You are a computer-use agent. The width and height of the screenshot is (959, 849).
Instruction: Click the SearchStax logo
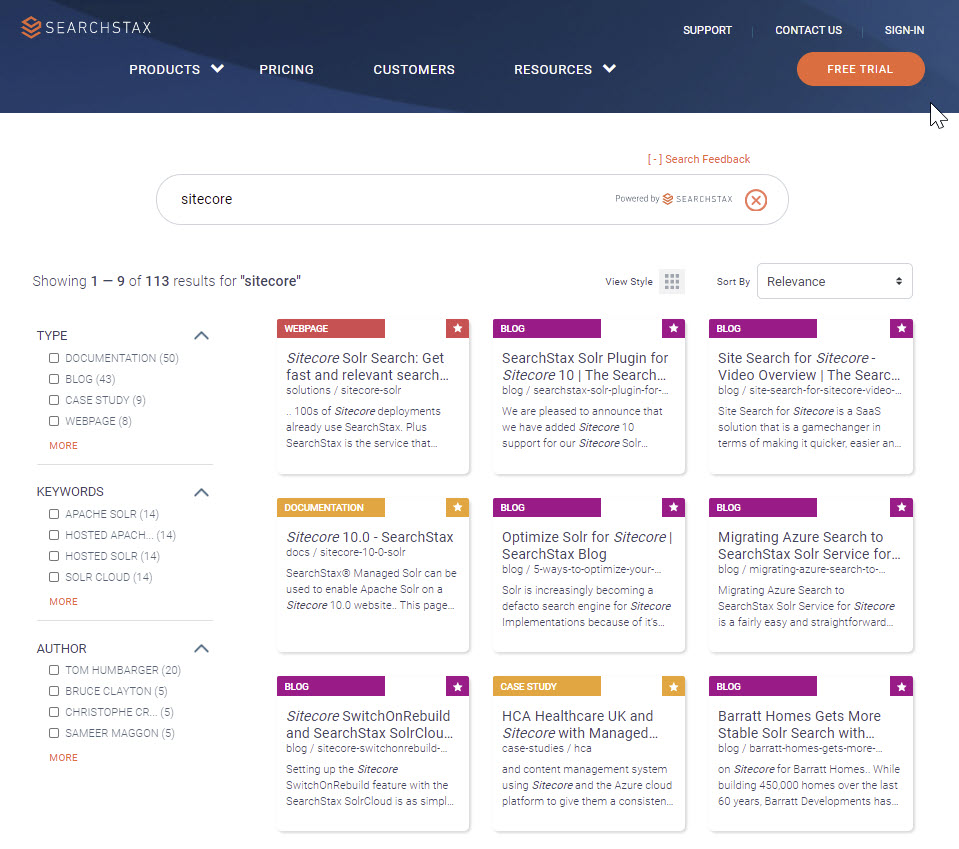pos(86,27)
